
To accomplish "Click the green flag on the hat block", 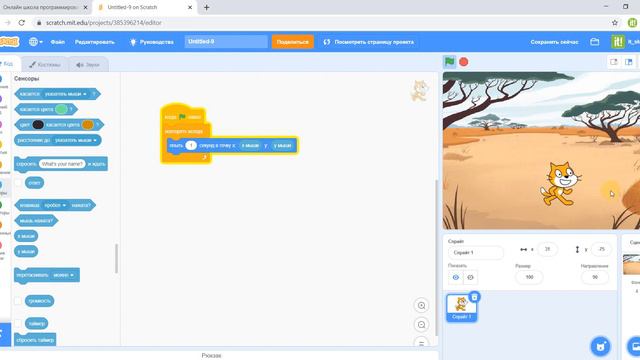I will 182,117.
